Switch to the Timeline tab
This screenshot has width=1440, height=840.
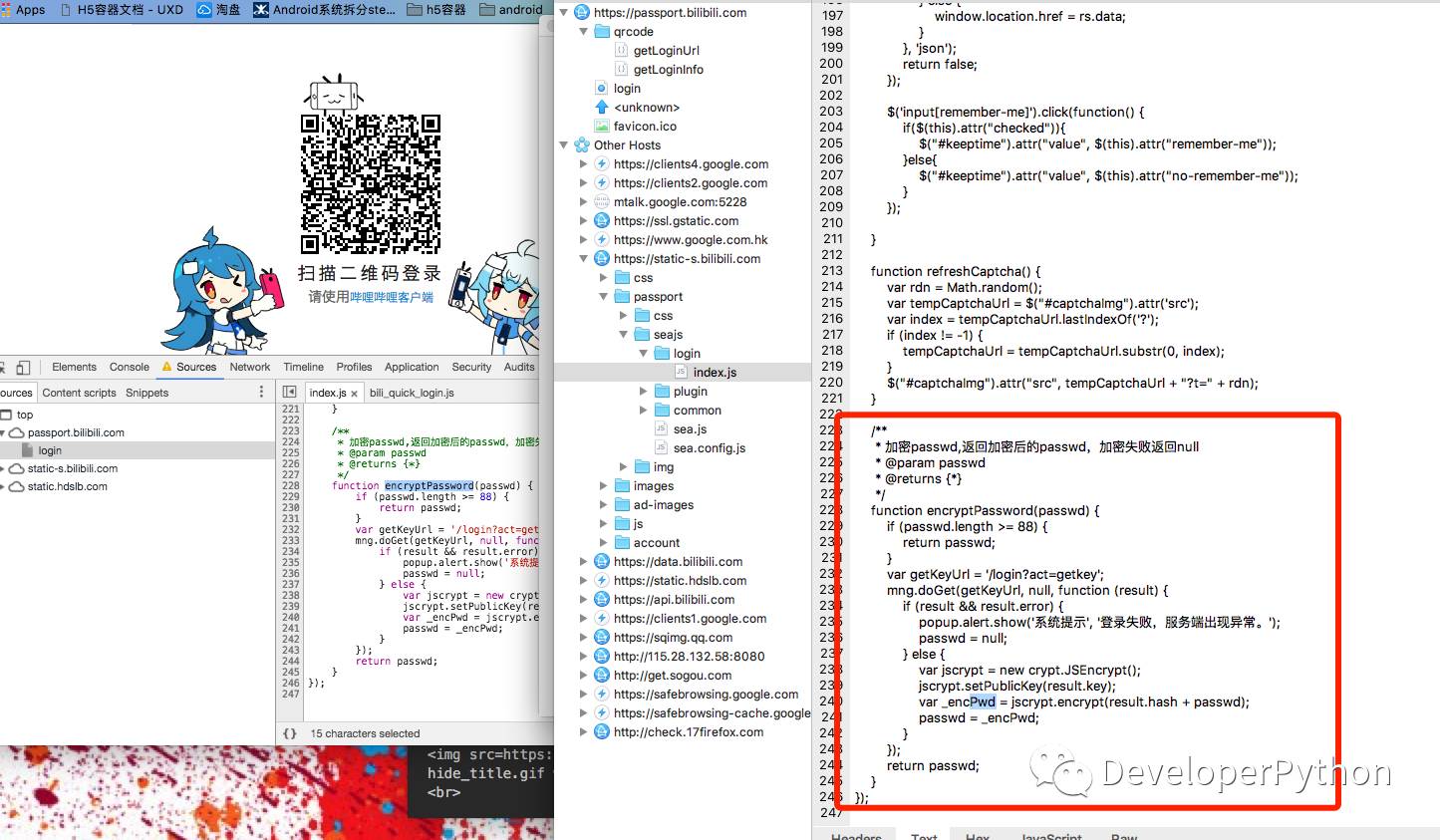point(303,367)
